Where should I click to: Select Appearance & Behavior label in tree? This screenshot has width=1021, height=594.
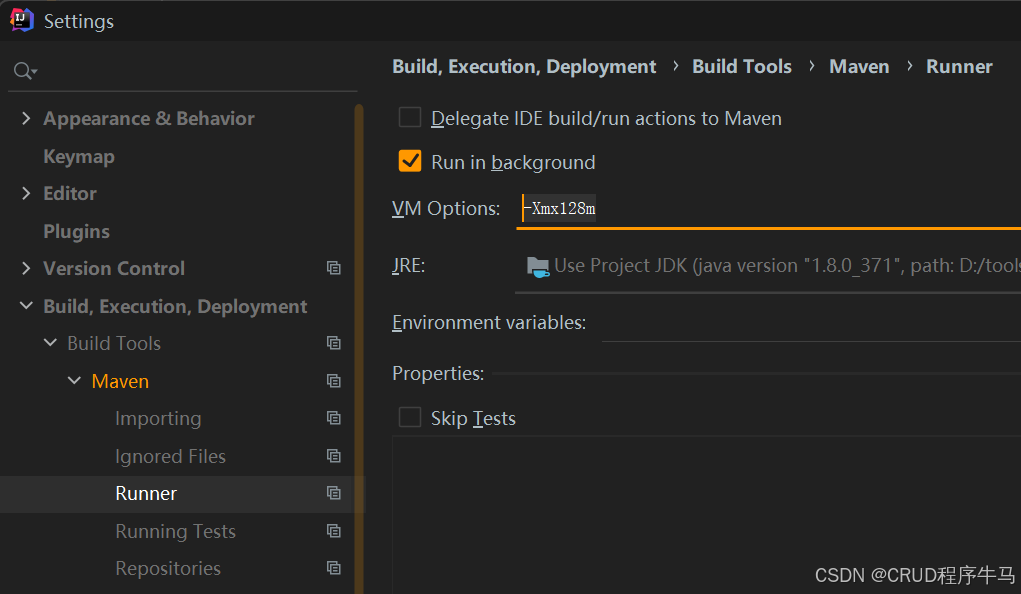149,119
